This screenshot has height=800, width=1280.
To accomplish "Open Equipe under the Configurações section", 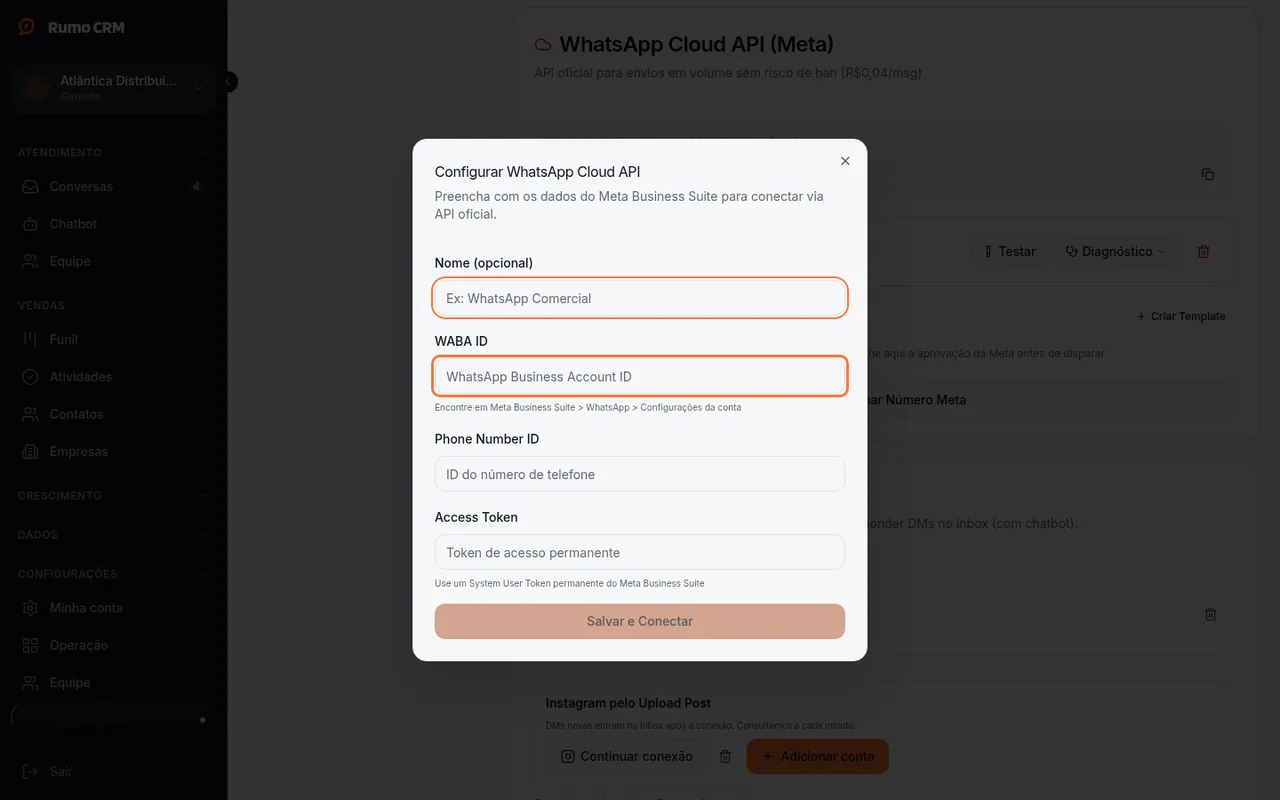I will coord(114,682).
